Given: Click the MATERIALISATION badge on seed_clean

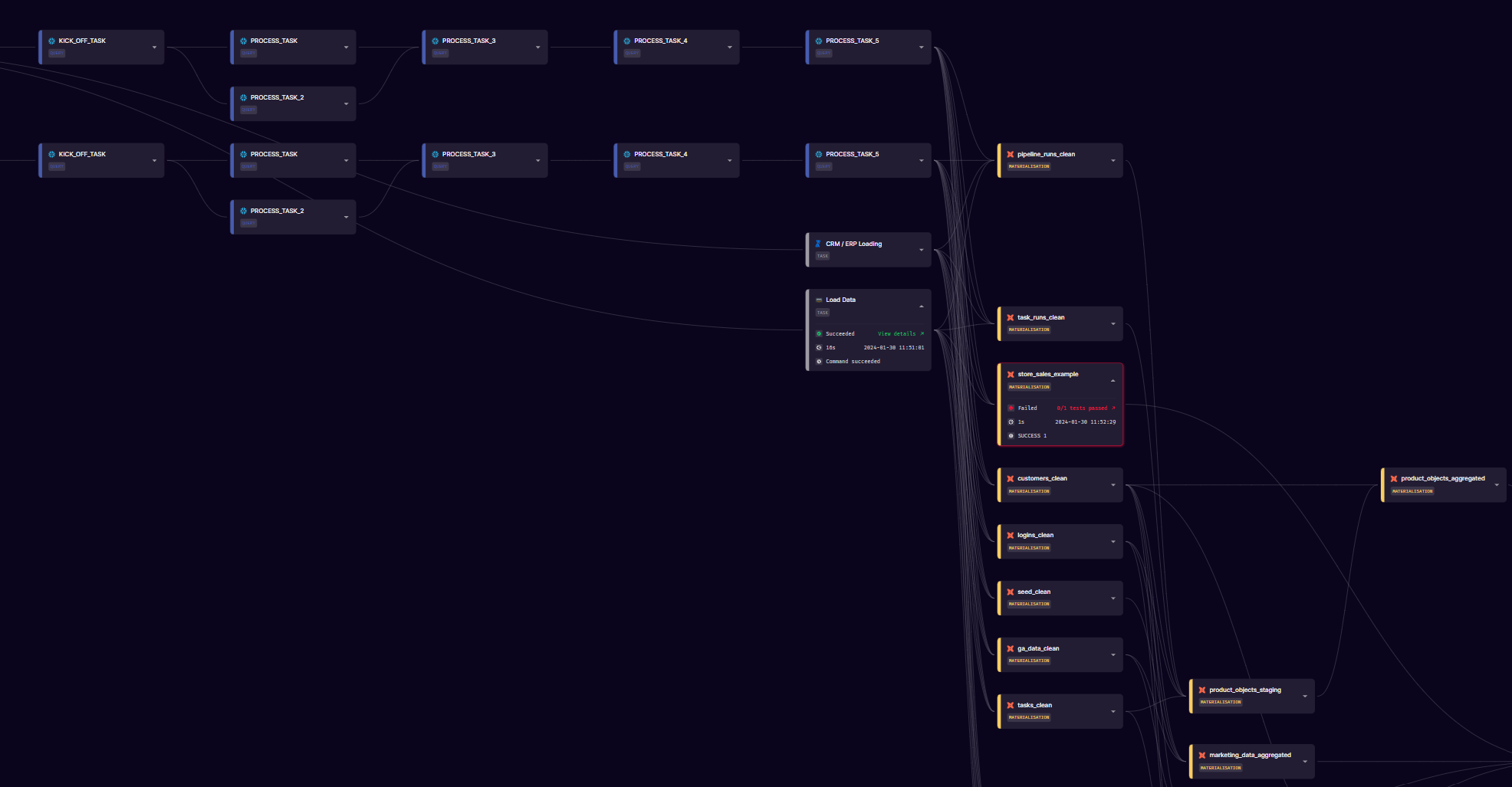Looking at the screenshot, I should [1027, 604].
